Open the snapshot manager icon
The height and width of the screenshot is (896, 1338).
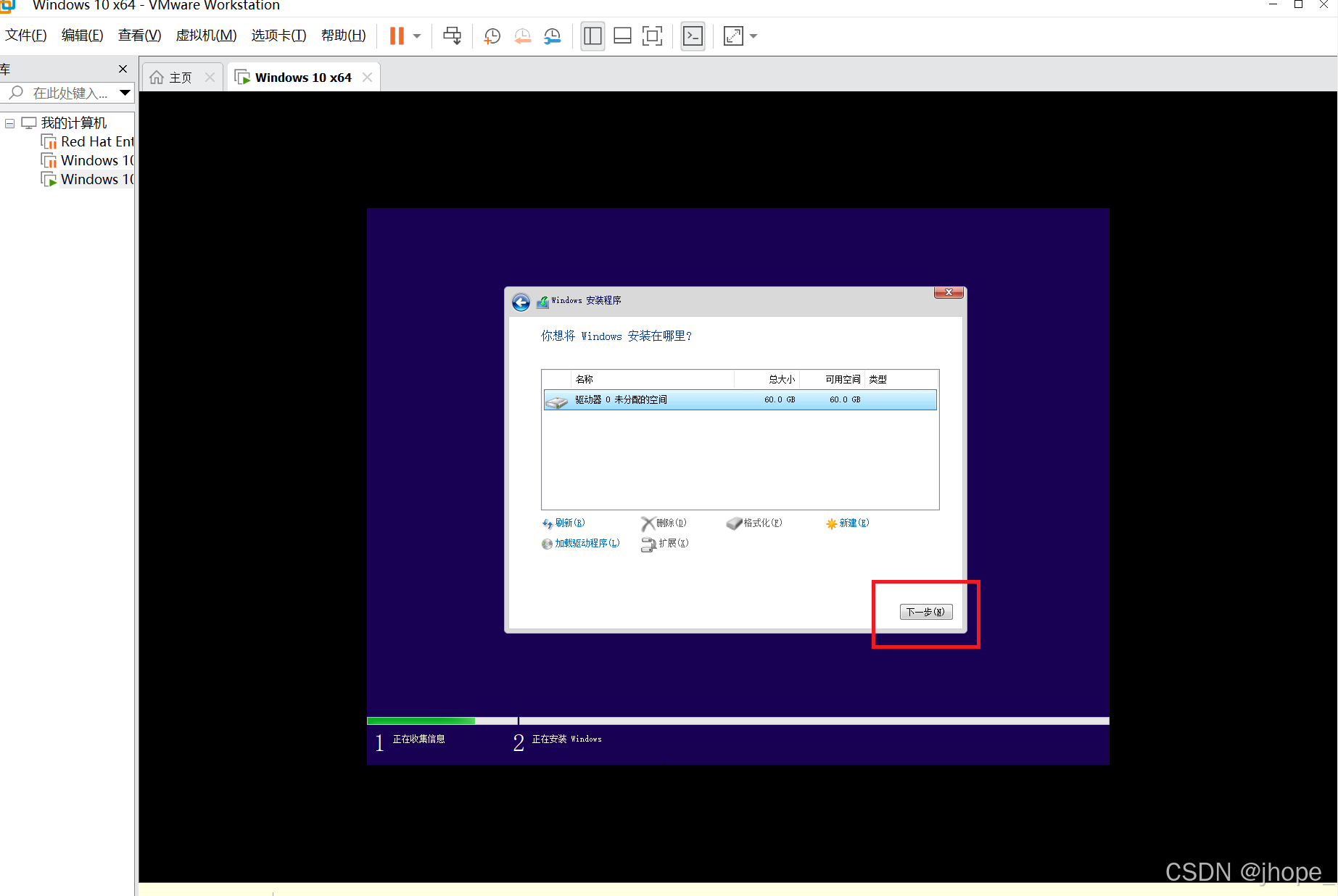point(553,36)
